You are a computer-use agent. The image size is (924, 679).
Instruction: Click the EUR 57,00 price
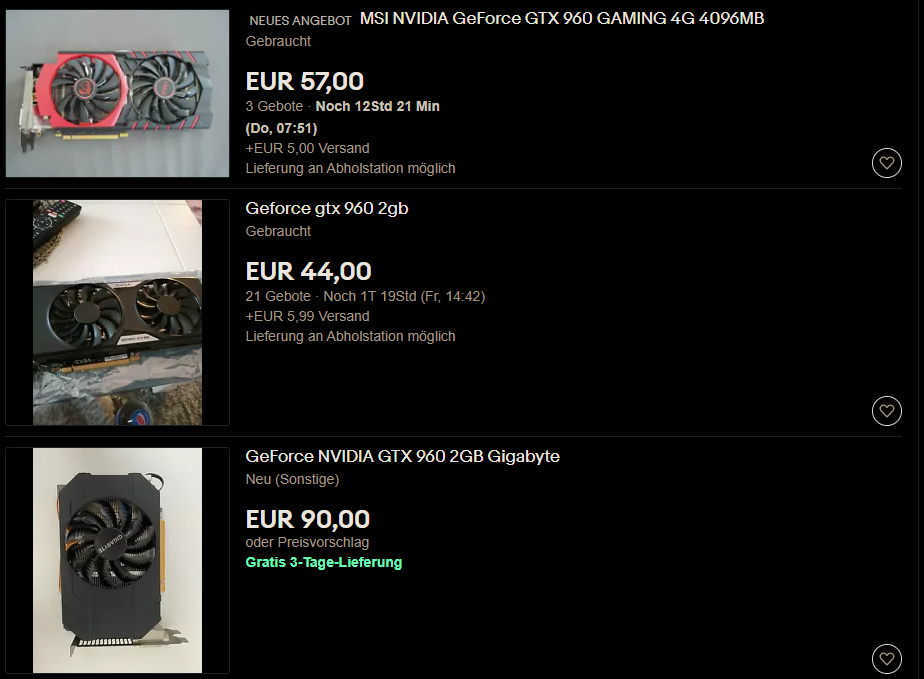[305, 81]
